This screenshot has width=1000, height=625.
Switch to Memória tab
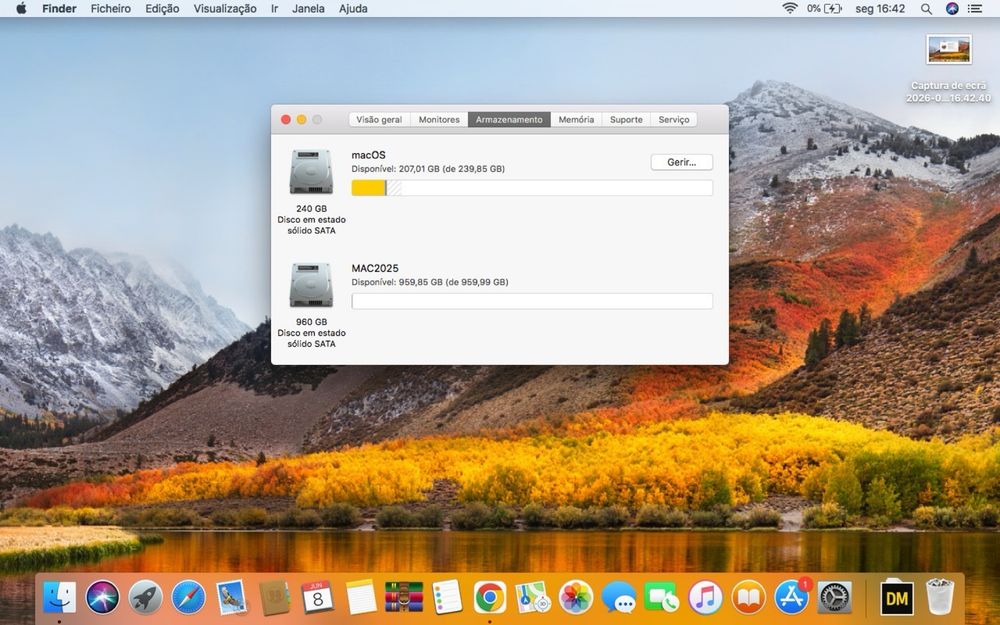577,119
